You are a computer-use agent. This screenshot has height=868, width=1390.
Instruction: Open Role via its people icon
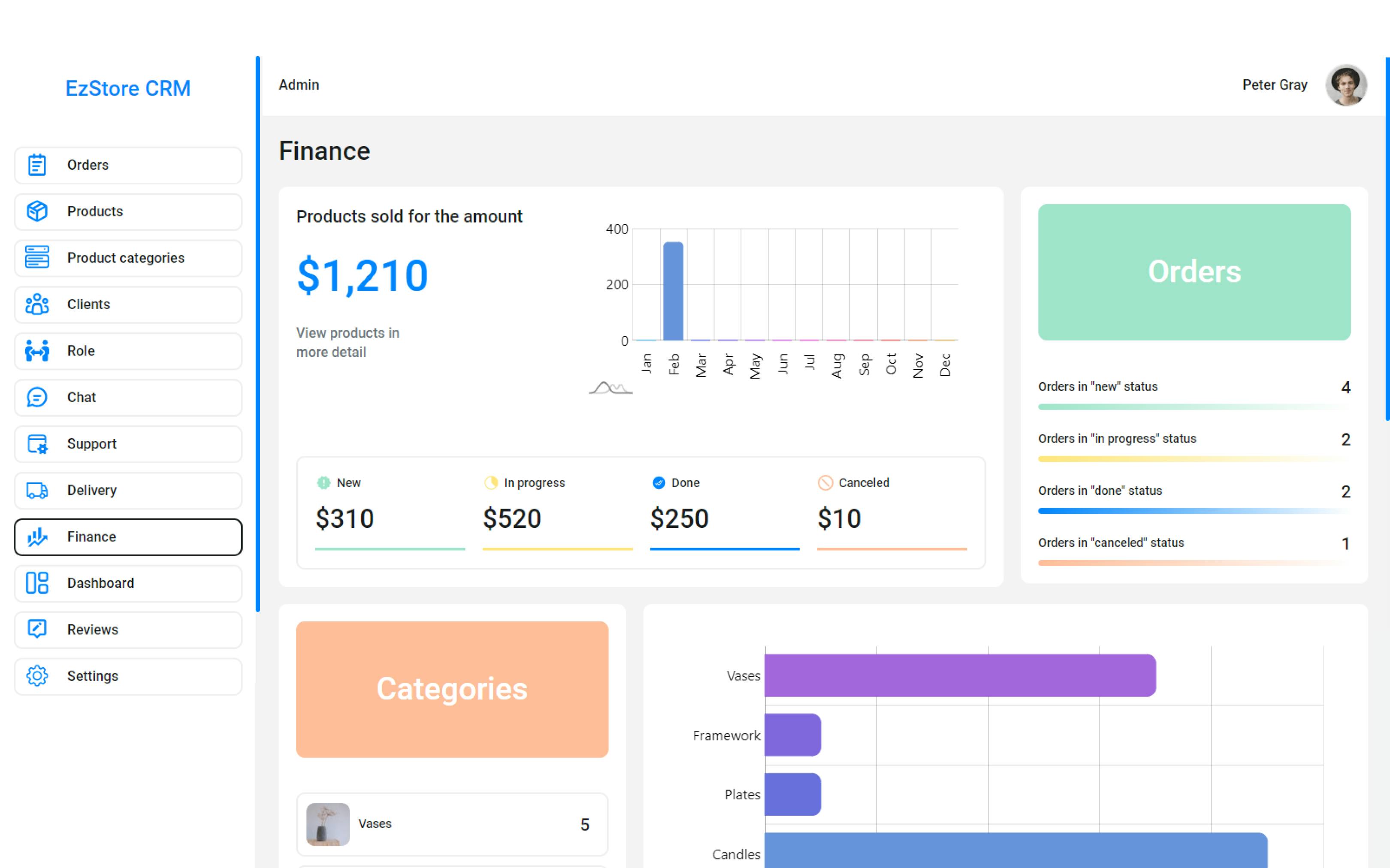tap(37, 351)
